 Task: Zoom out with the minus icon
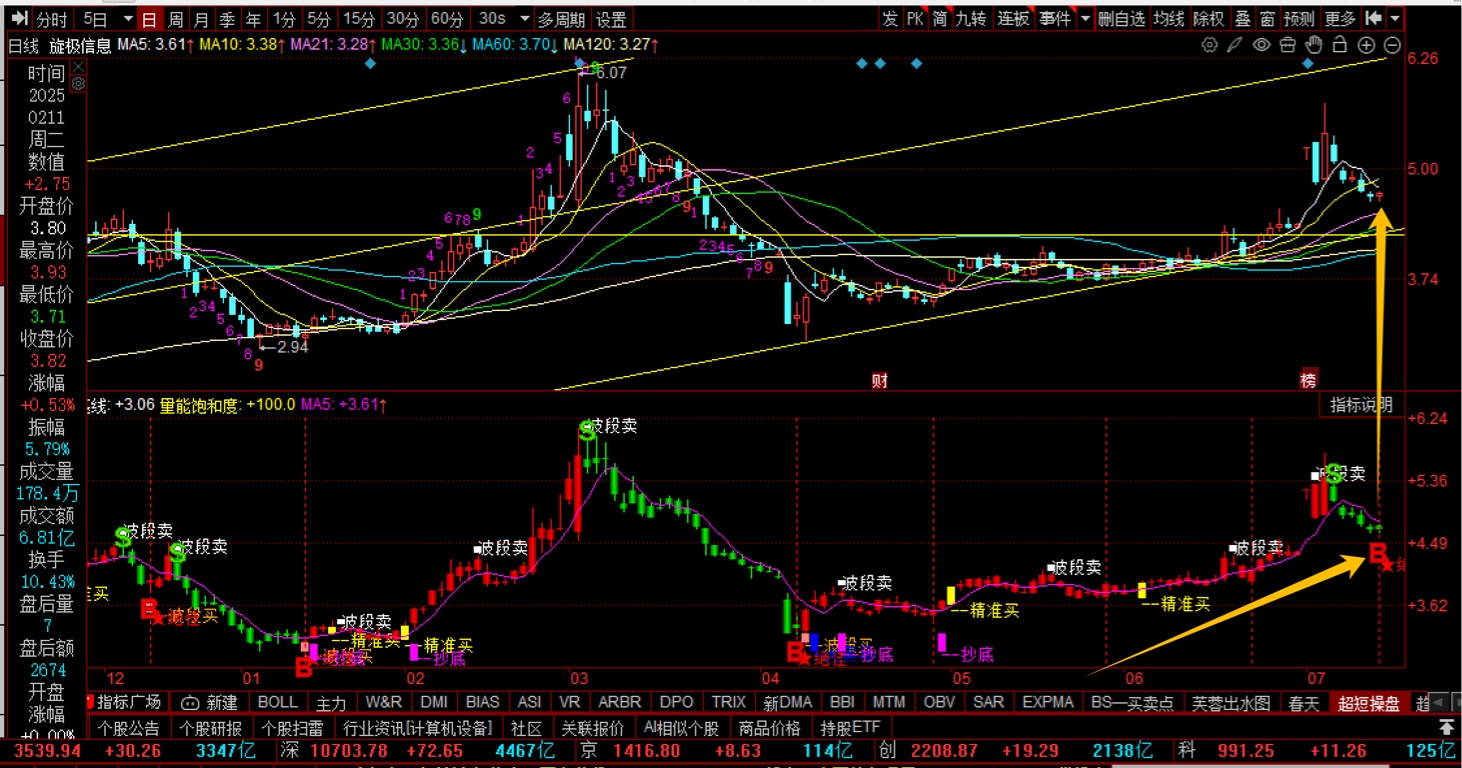1392,45
